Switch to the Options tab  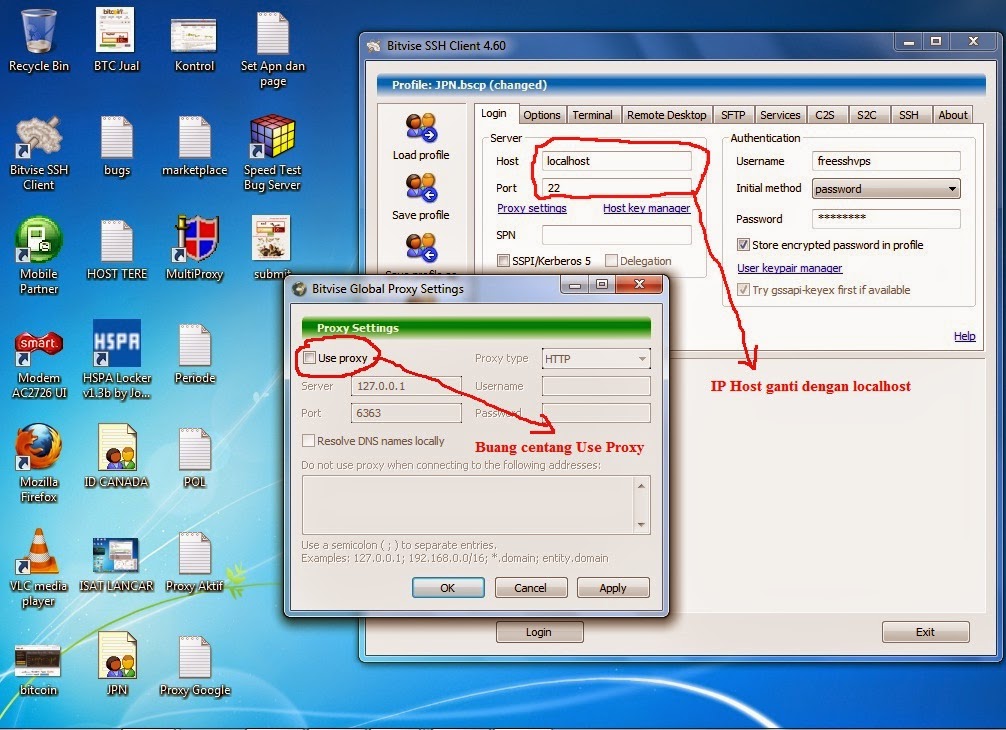tap(541, 115)
